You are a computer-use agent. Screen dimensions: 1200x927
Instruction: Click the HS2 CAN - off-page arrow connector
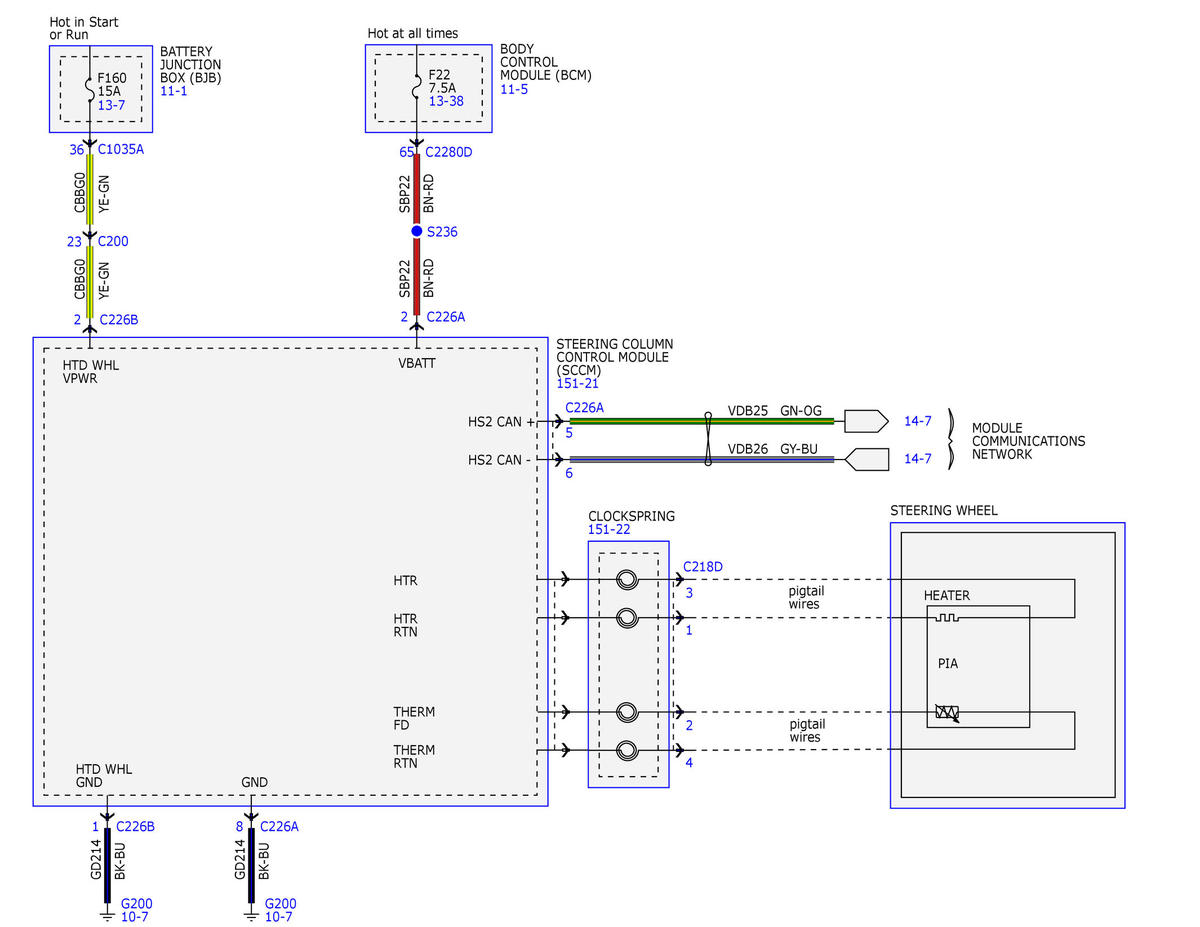866,459
